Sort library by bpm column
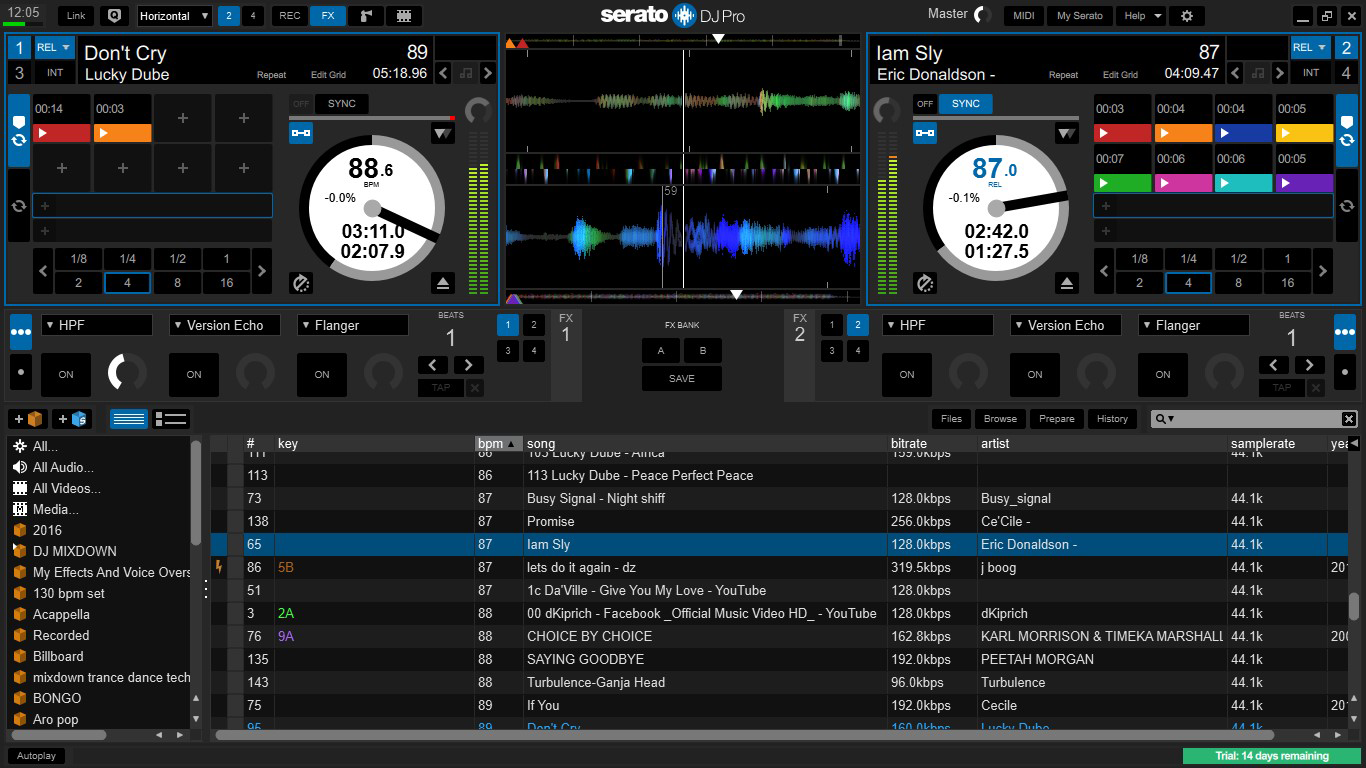 [499, 443]
